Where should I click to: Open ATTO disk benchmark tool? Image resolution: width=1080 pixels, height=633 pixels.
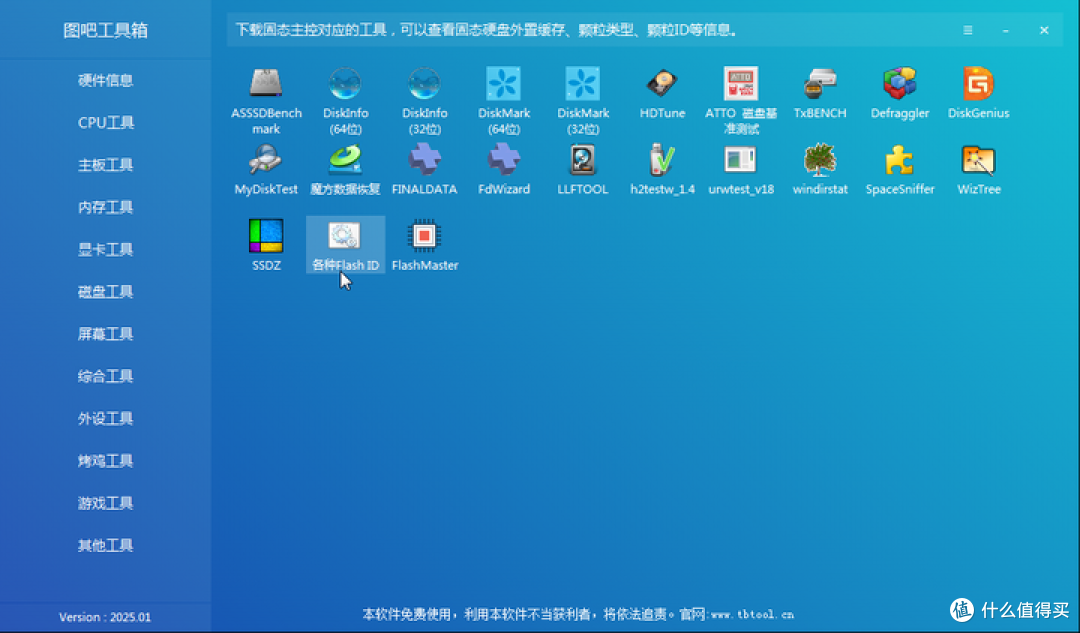click(x=741, y=101)
